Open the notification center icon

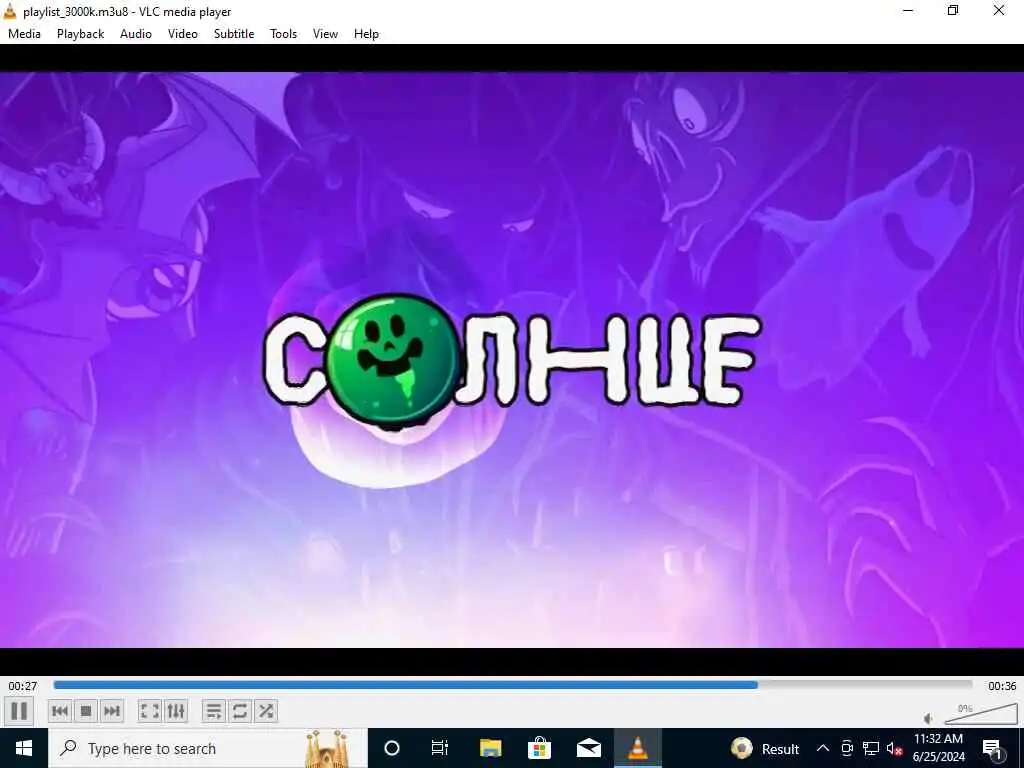992,748
